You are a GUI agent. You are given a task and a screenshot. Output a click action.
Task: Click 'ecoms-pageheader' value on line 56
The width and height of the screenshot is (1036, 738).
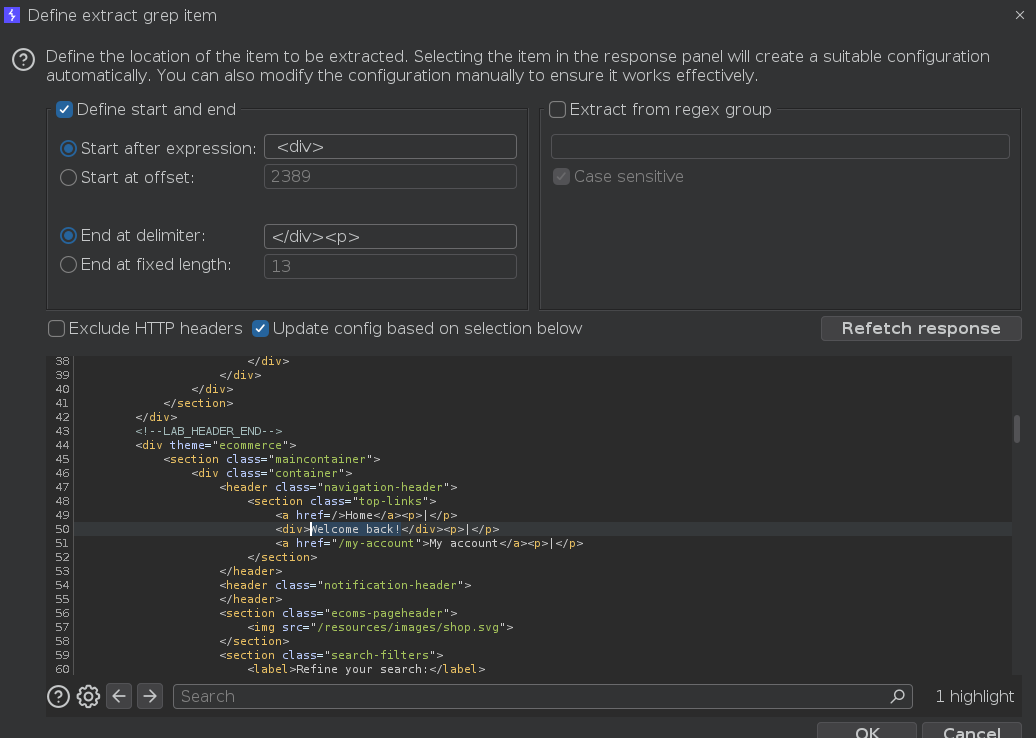click(387, 613)
